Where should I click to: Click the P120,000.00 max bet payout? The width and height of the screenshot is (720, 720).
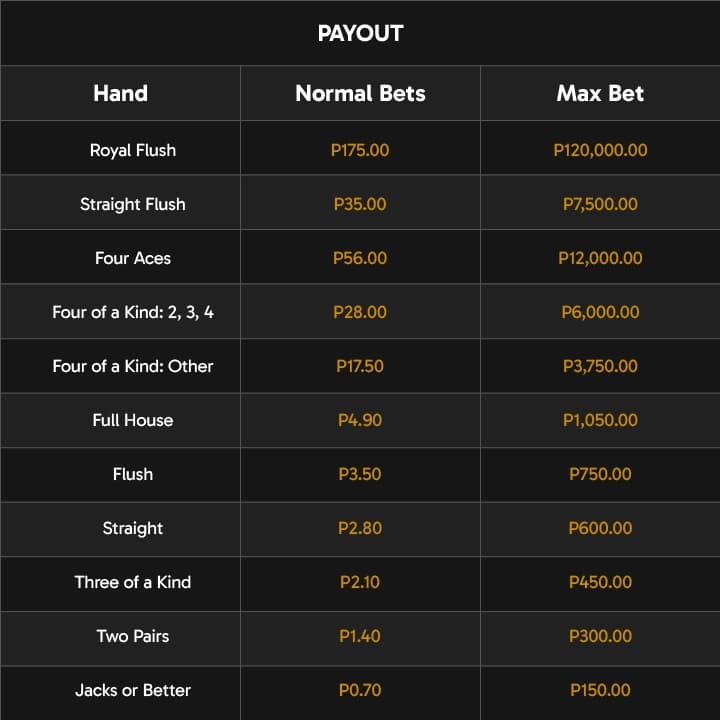click(600, 150)
